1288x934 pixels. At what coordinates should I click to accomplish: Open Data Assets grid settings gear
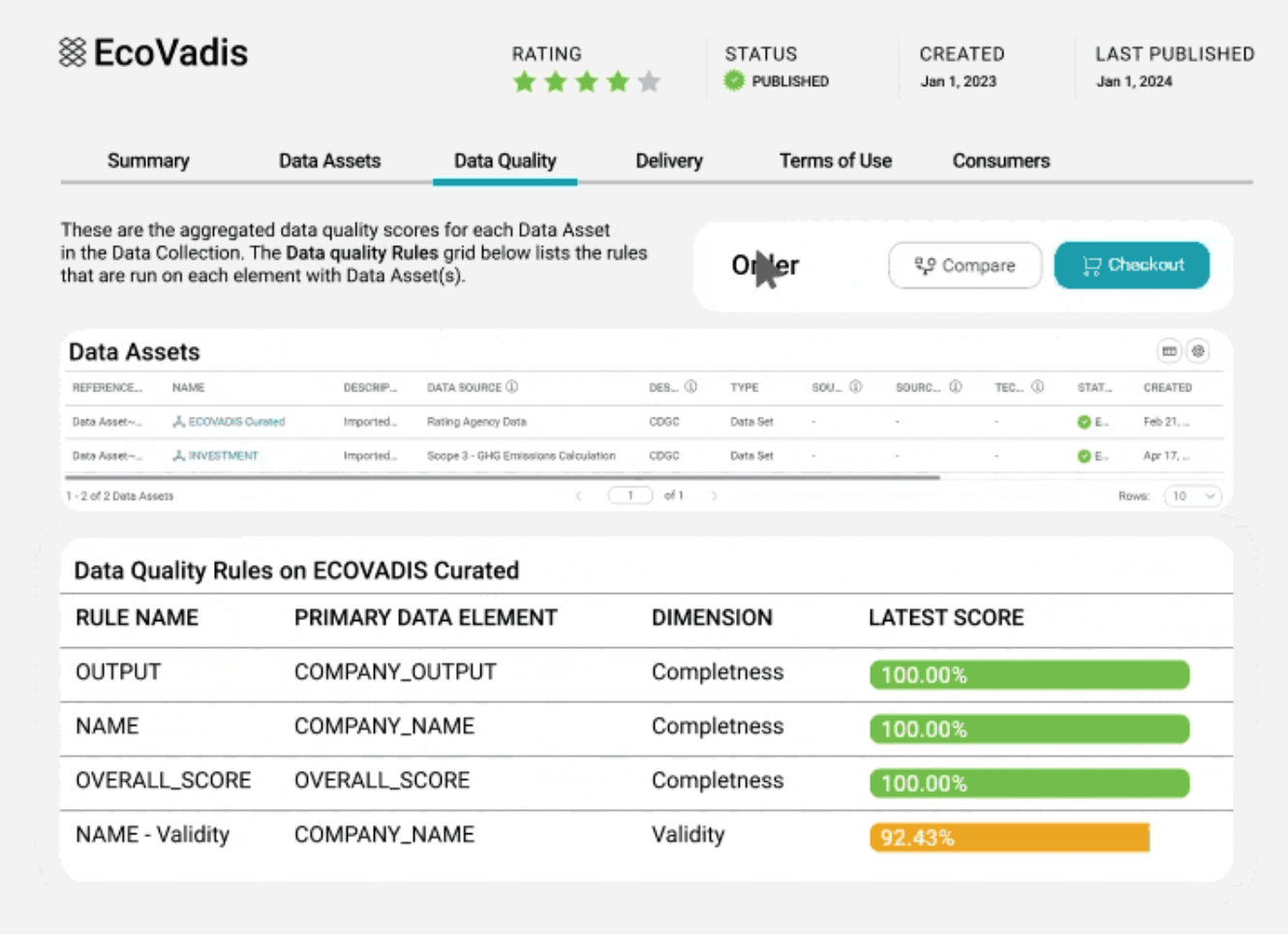click(x=1198, y=351)
